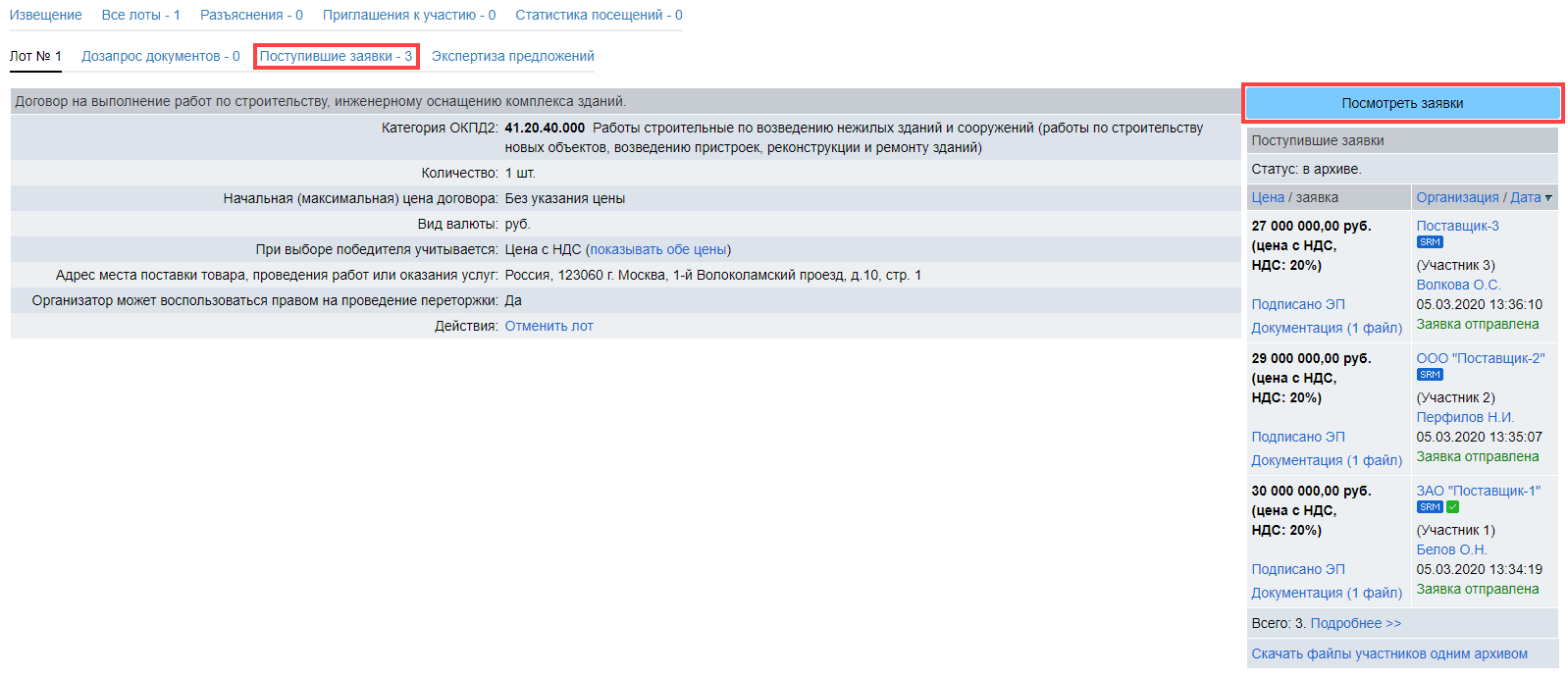Click the SRM badge under Поставщик-3

pyautogui.click(x=1429, y=242)
